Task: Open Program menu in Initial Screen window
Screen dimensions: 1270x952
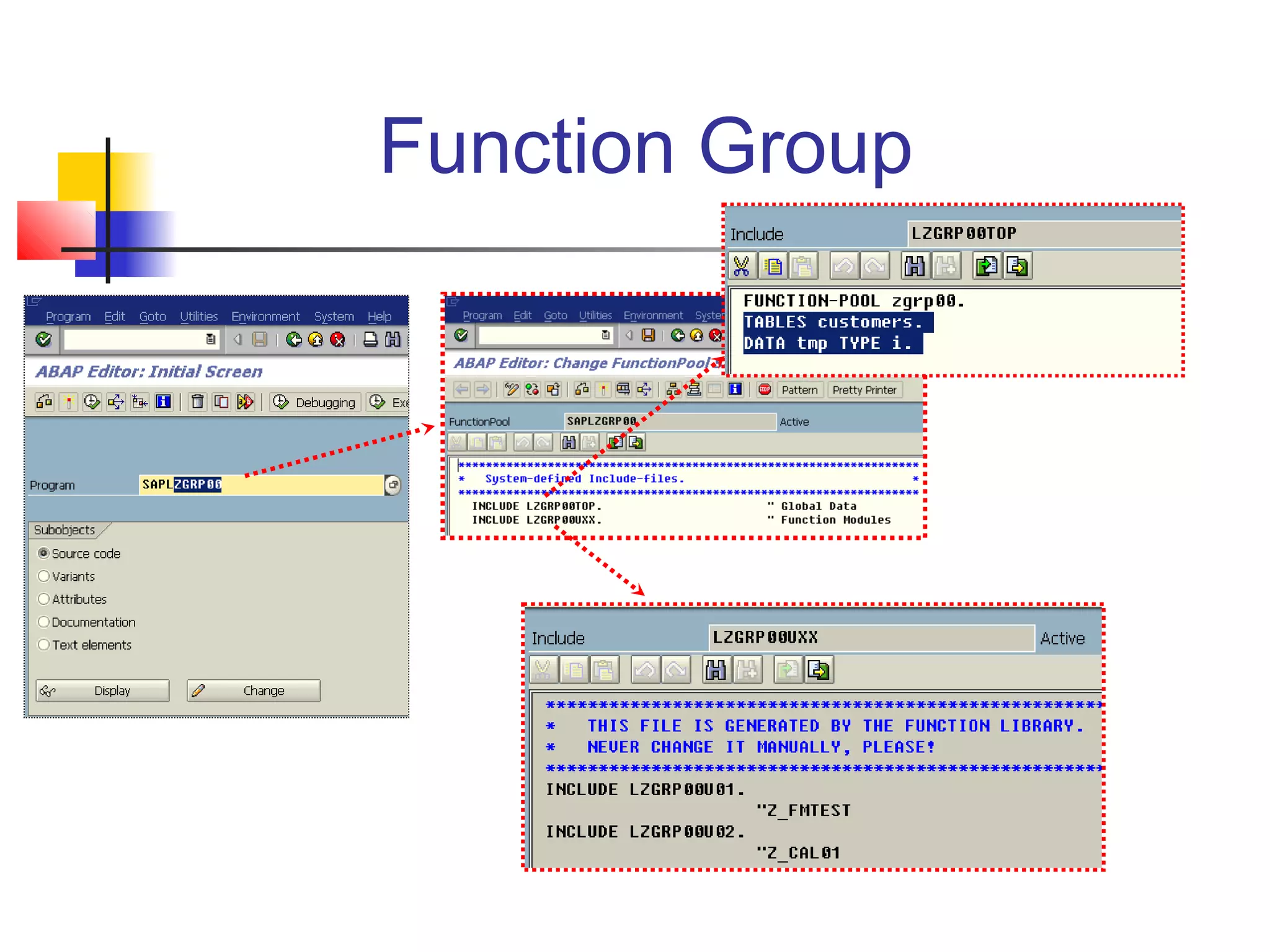Action: pyautogui.click(x=68, y=317)
